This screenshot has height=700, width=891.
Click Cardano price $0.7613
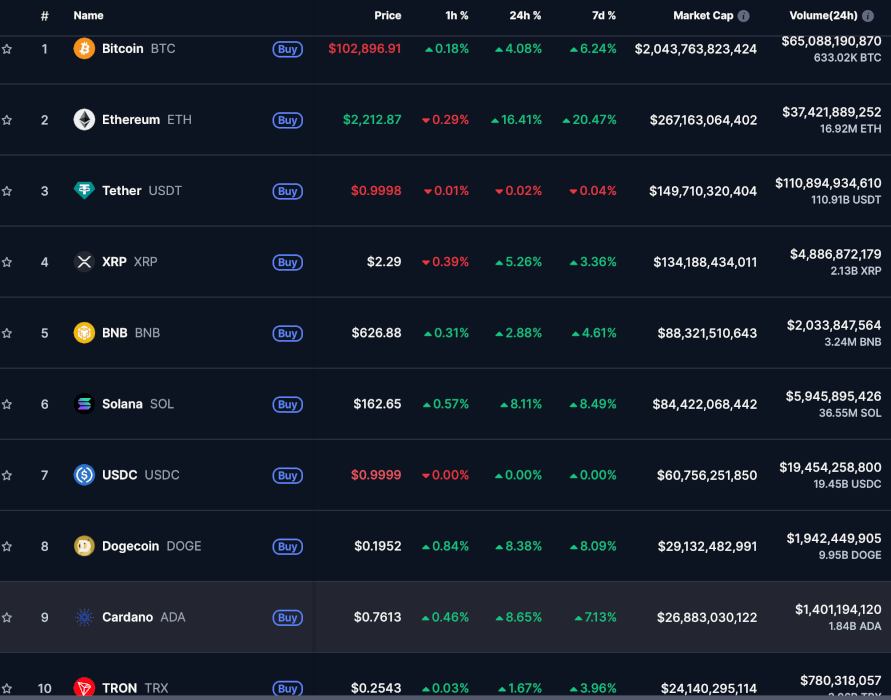pyautogui.click(x=377, y=617)
